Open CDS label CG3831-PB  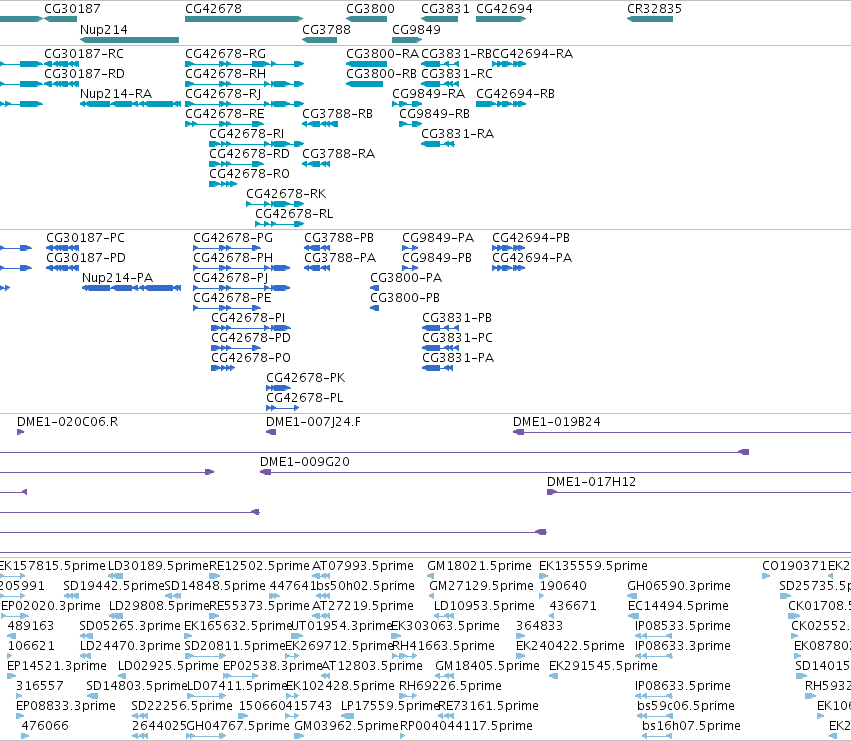coord(457,318)
